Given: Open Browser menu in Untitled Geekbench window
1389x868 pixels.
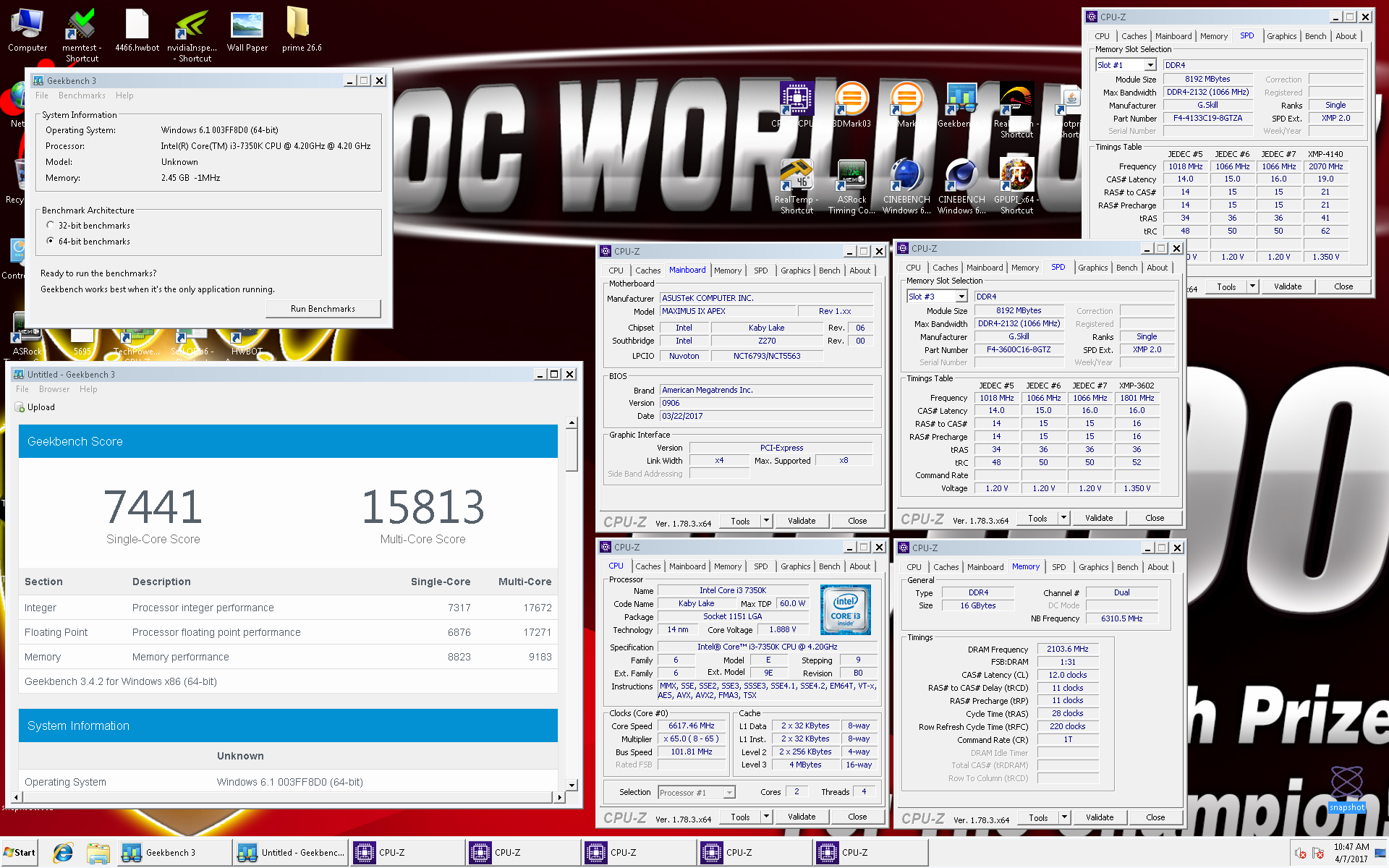Looking at the screenshot, I should point(54,389).
